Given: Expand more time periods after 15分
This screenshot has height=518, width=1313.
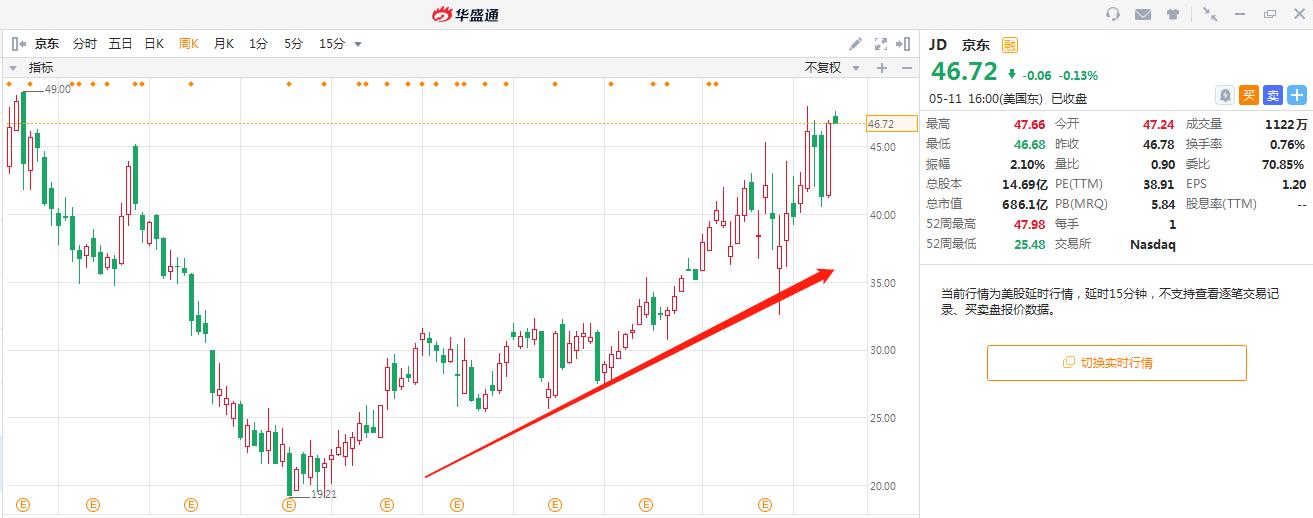Looking at the screenshot, I should tap(358, 44).
